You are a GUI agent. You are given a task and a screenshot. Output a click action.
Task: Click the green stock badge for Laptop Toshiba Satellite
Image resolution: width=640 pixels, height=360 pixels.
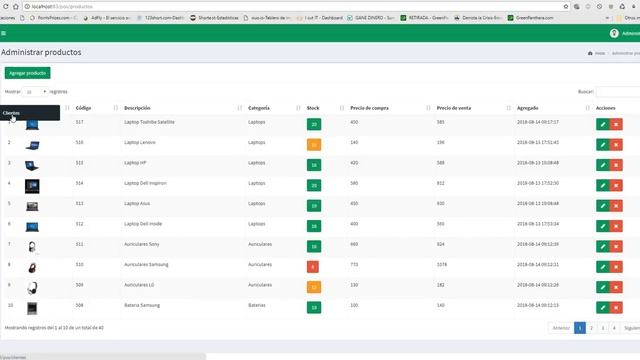click(314, 124)
